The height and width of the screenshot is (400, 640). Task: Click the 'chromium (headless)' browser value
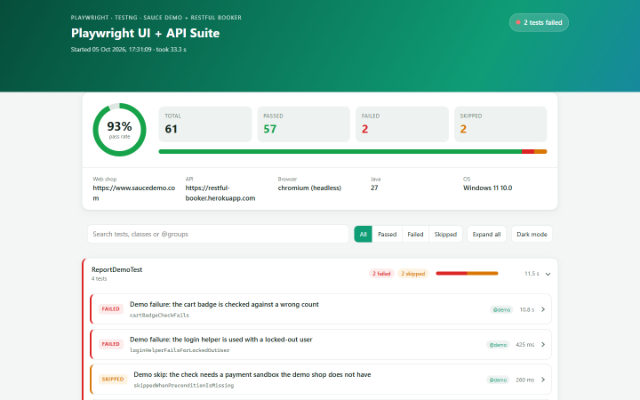tap(309, 188)
